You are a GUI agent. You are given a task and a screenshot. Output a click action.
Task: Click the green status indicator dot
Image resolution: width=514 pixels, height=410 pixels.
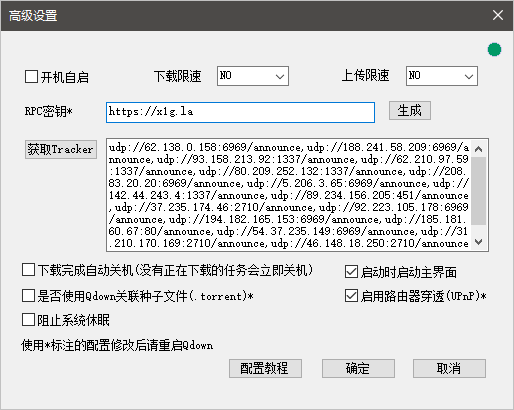coord(494,50)
